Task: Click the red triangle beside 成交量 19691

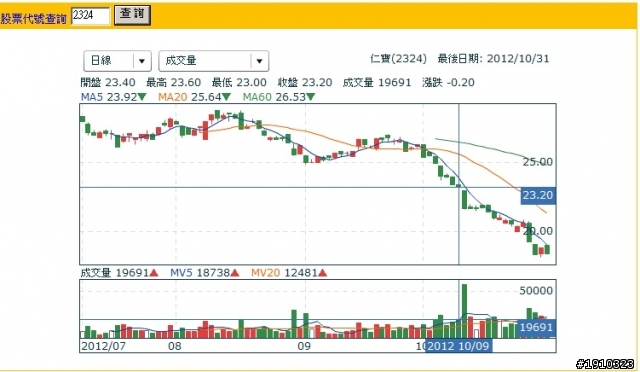Action: (x=154, y=273)
